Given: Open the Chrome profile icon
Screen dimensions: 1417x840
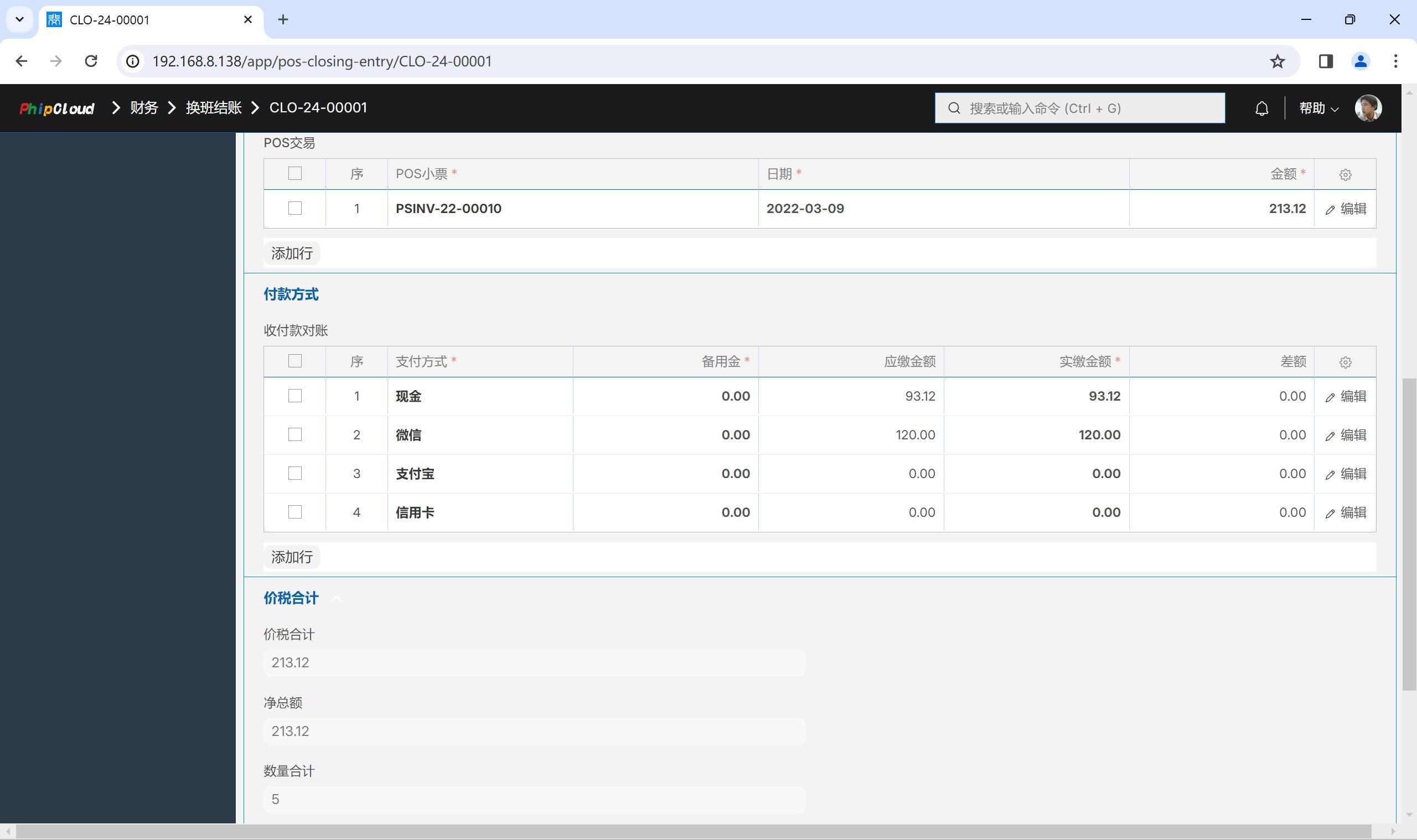Looking at the screenshot, I should coord(1361,61).
